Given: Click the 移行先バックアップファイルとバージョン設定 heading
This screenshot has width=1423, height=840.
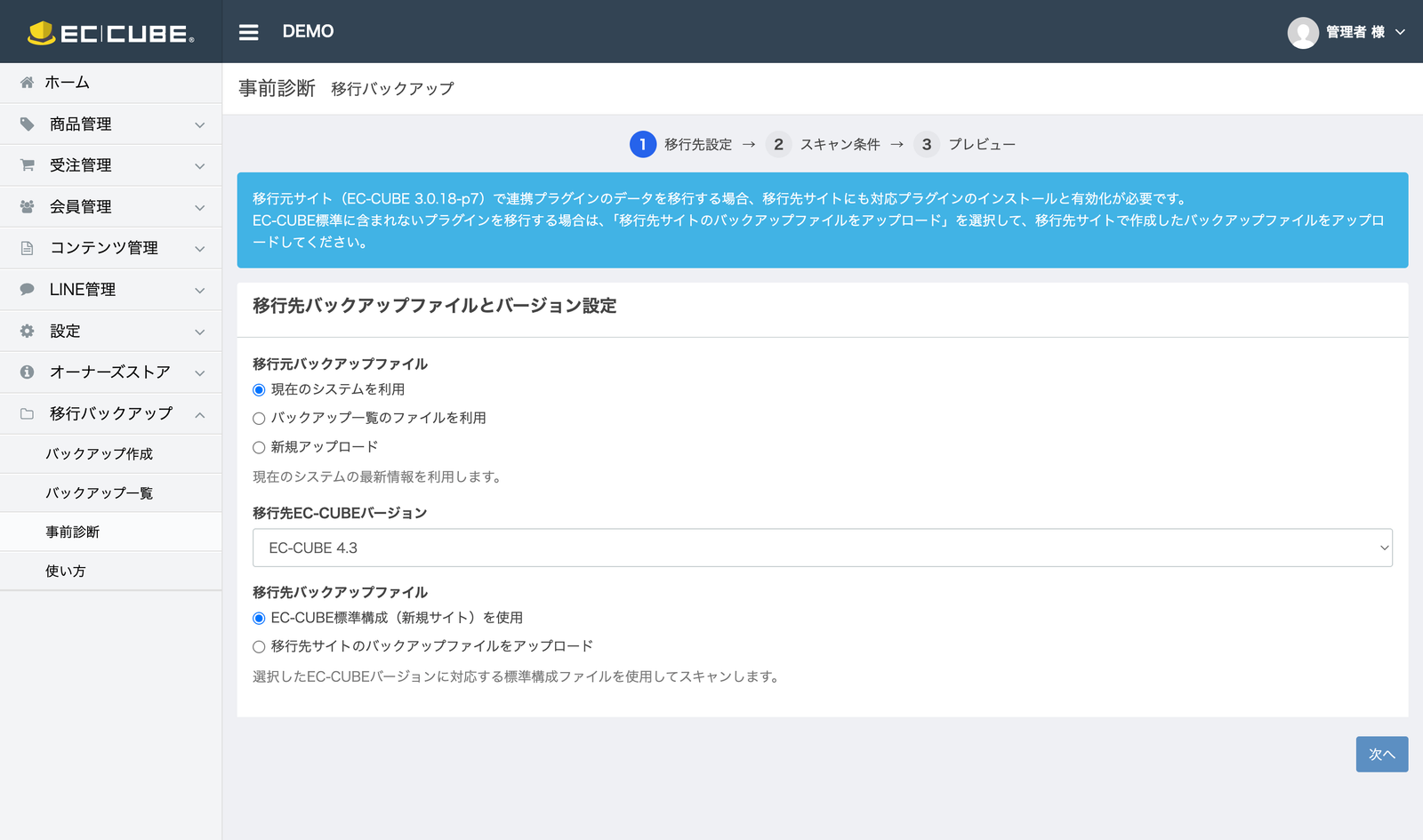Looking at the screenshot, I should pos(434,306).
